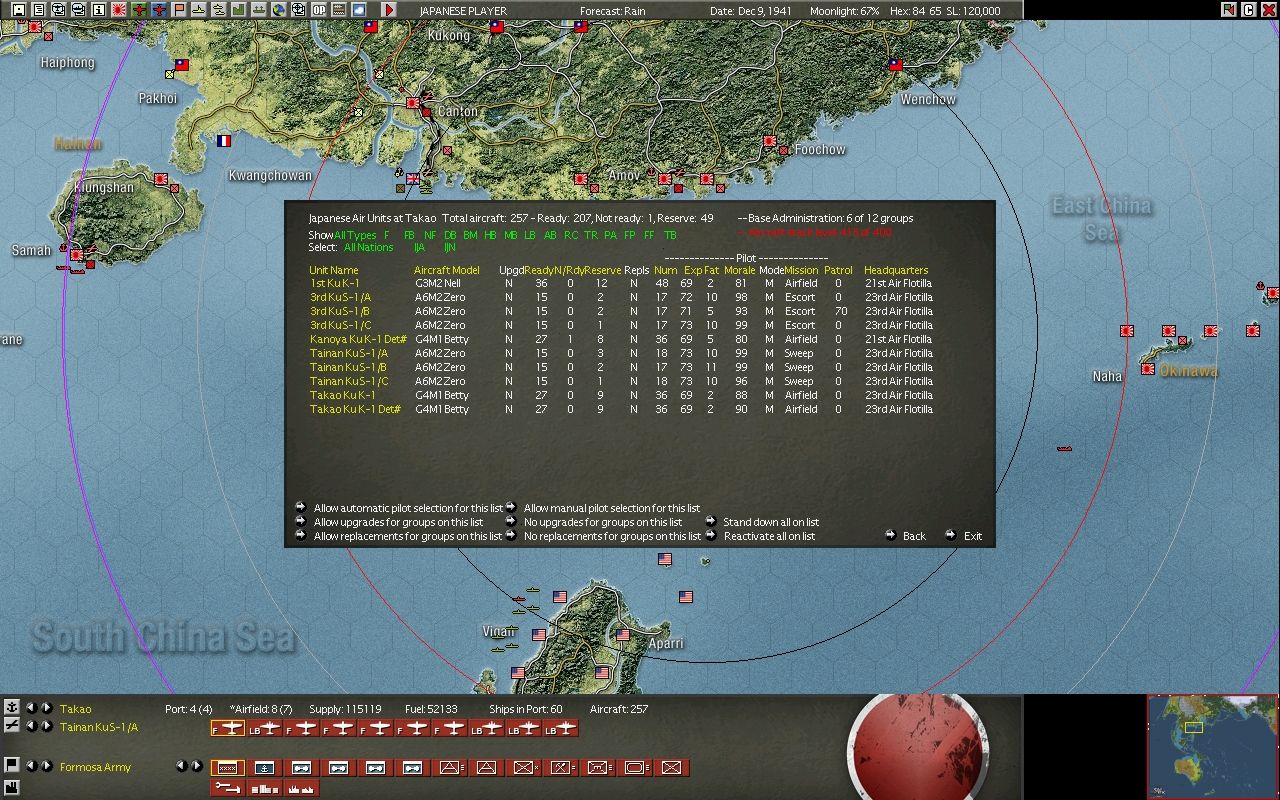The image size is (1280, 800).
Task: Click the Formosa Army name label
Action: point(95,767)
